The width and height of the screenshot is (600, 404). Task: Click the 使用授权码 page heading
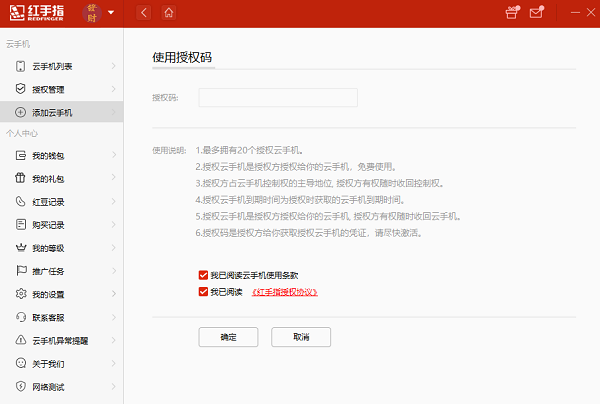182,57
